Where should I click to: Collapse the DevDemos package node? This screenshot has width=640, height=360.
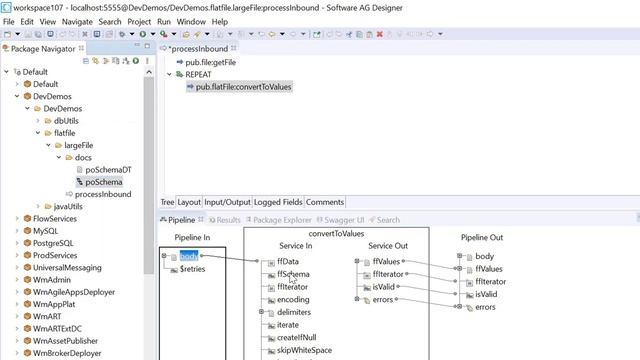click(x=17, y=96)
